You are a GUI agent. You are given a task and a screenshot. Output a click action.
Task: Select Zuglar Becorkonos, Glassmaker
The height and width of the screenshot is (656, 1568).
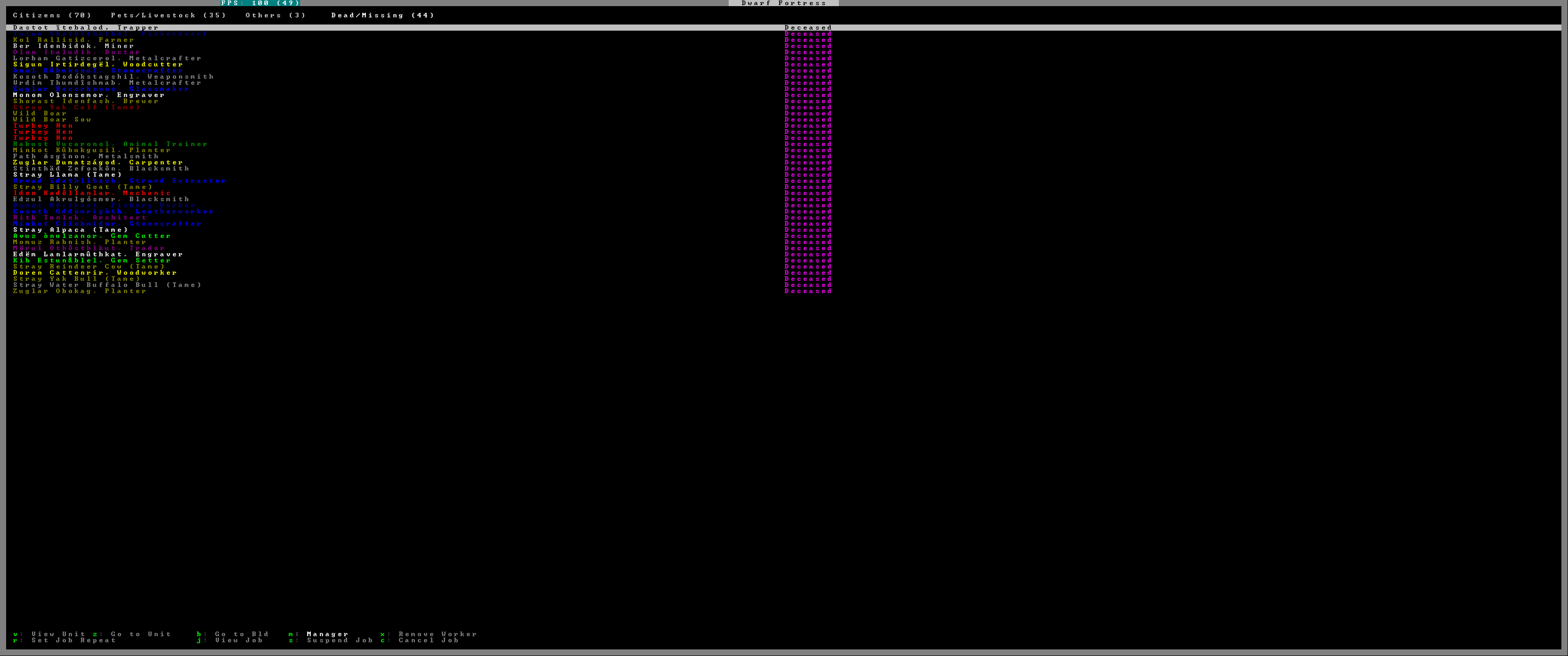pos(101,89)
